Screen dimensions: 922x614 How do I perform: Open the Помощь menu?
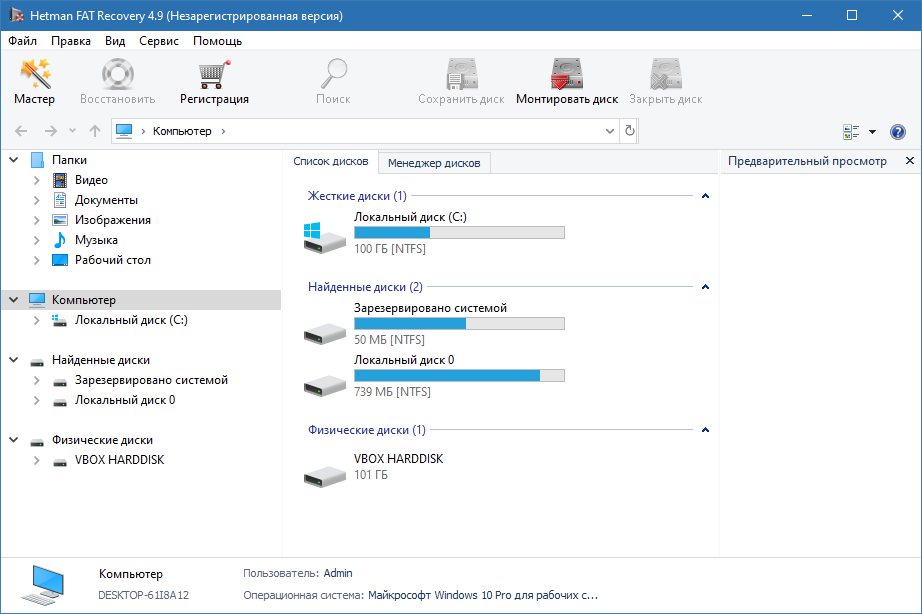pyautogui.click(x=218, y=41)
